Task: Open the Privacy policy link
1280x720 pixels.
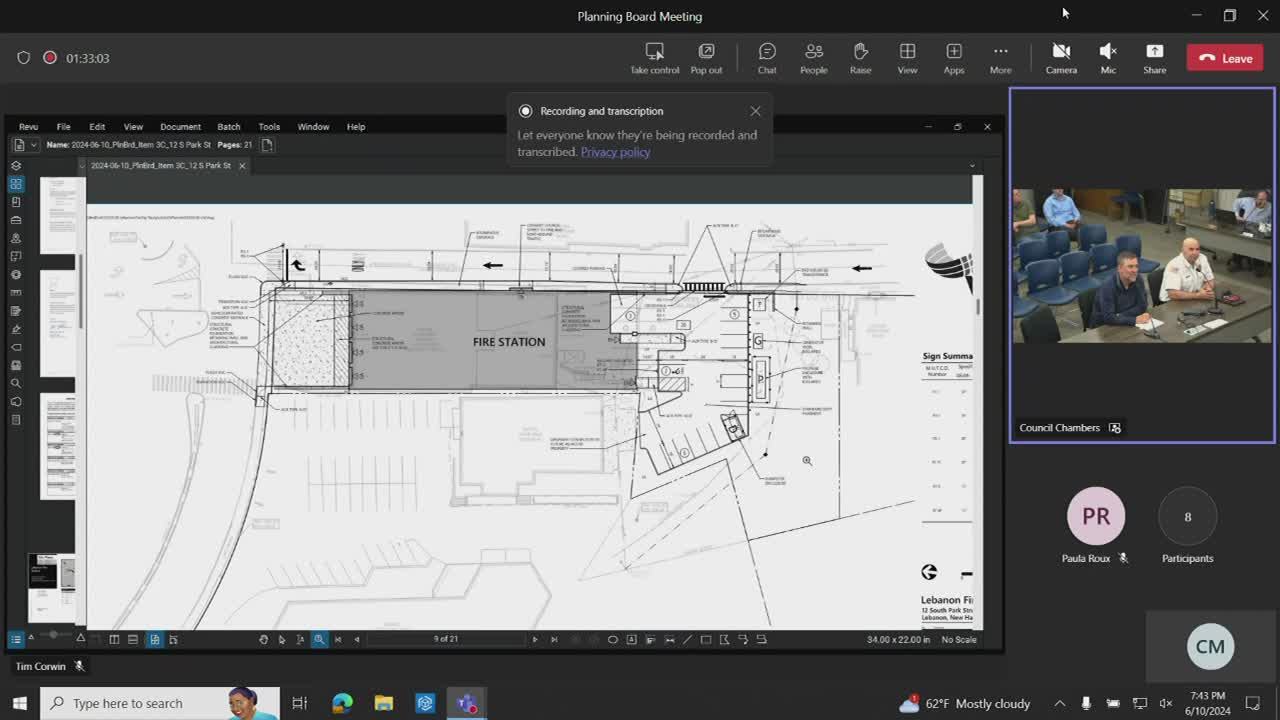Action: (615, 152)
